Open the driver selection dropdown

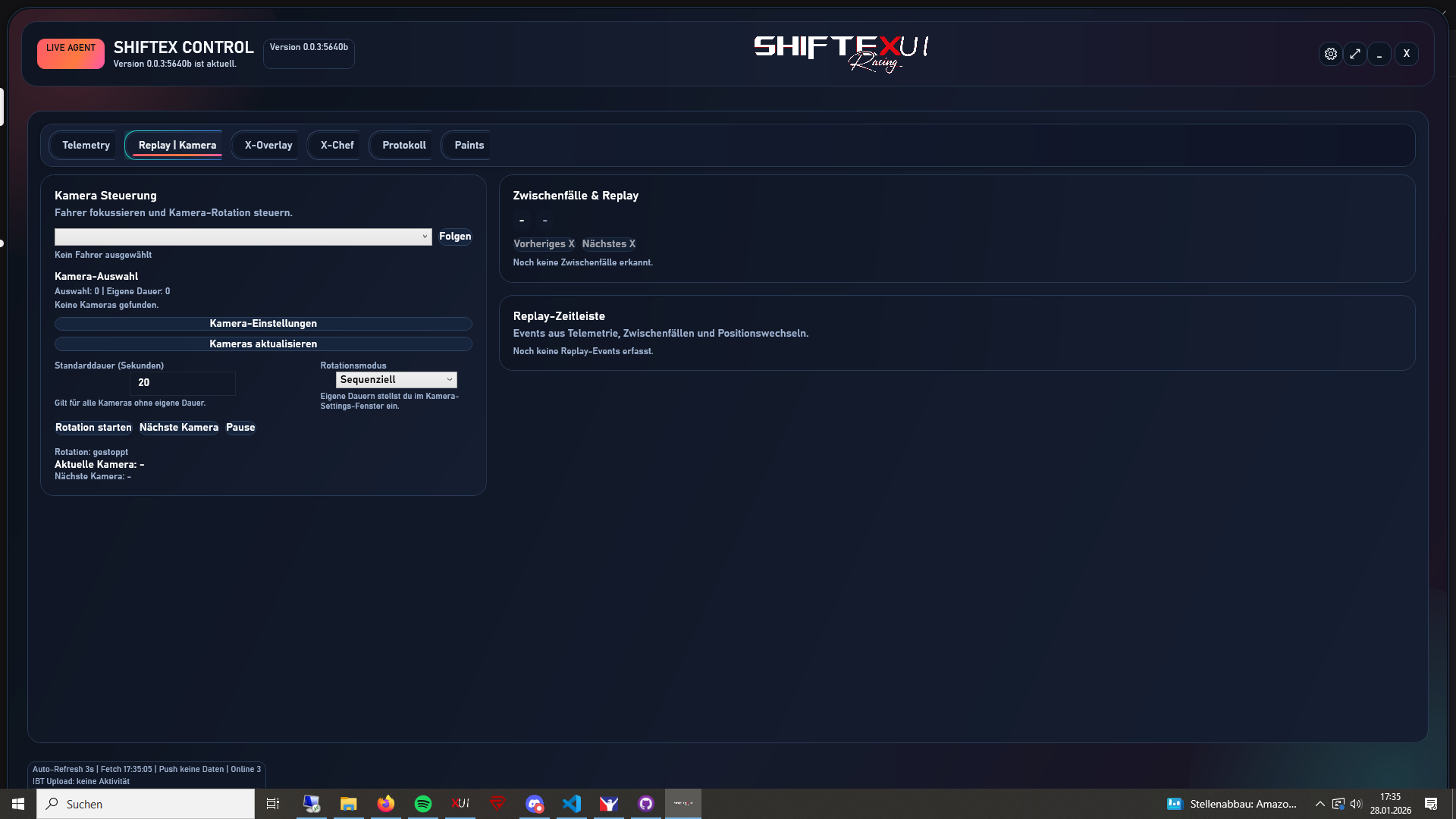pos(243,237)
